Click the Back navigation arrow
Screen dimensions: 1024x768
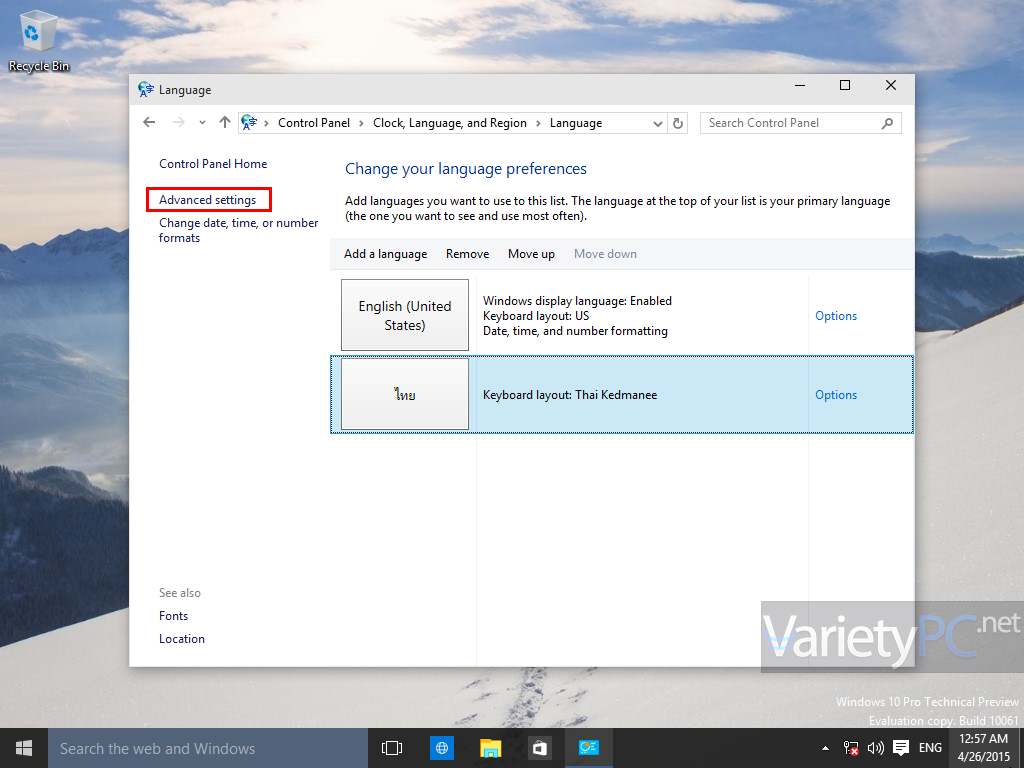point(149,123)
